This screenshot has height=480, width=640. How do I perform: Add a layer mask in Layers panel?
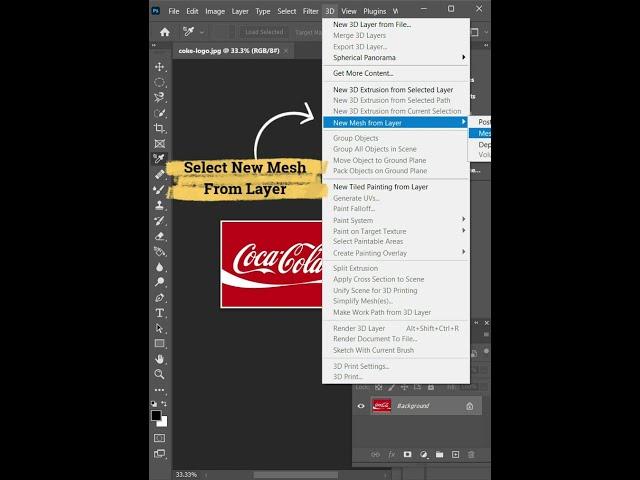point(407,454)
